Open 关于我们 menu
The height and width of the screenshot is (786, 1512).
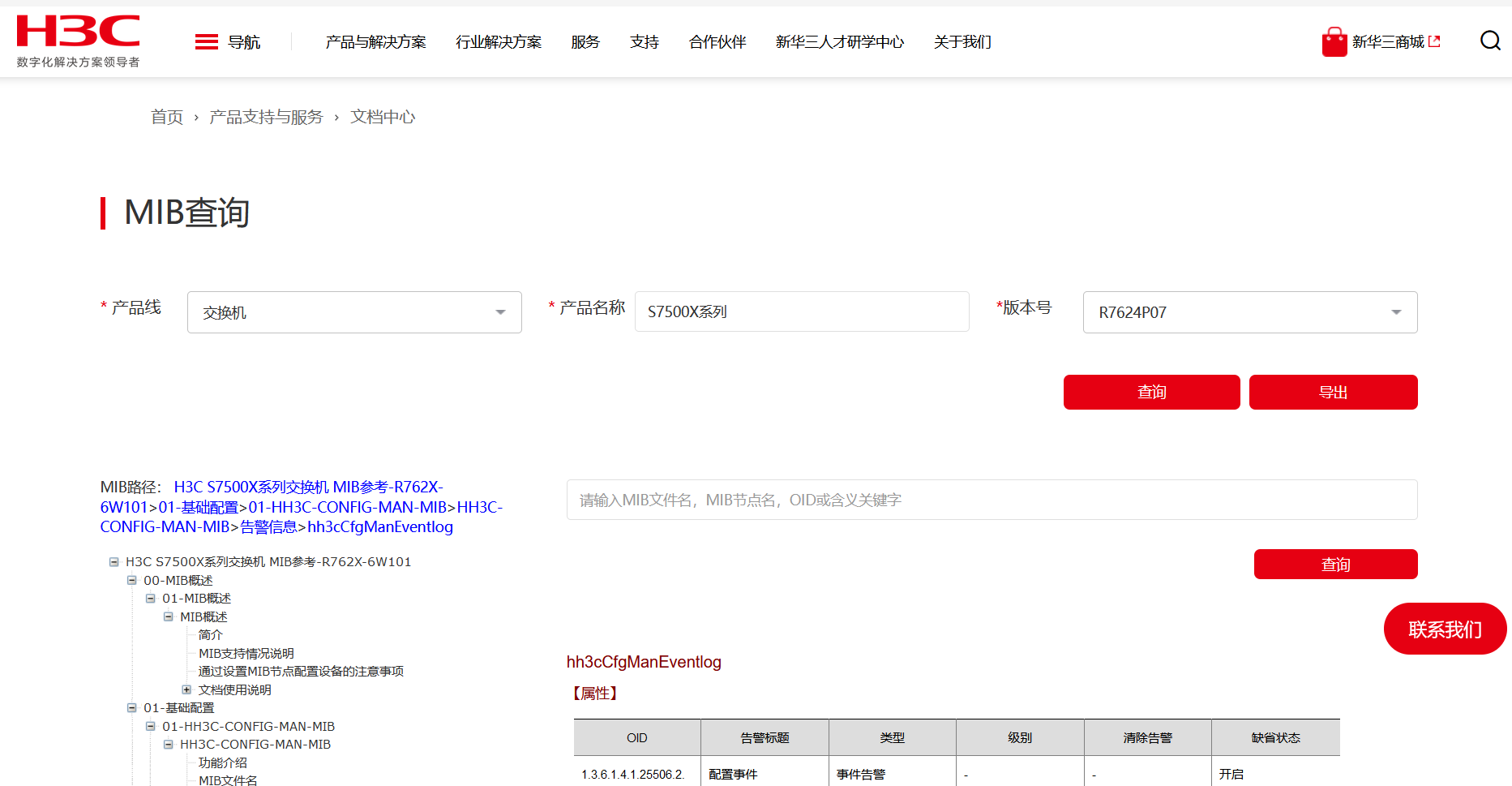point(962,42)
